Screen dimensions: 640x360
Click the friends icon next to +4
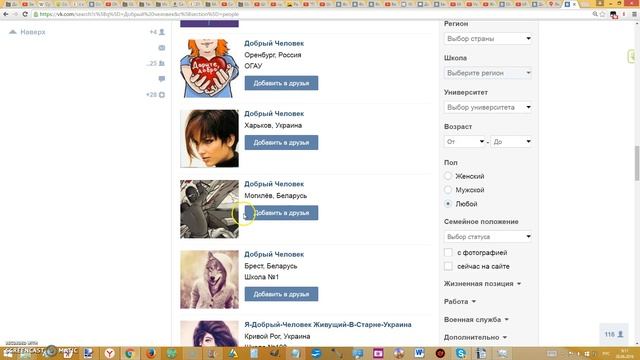[x=162, y=32]
